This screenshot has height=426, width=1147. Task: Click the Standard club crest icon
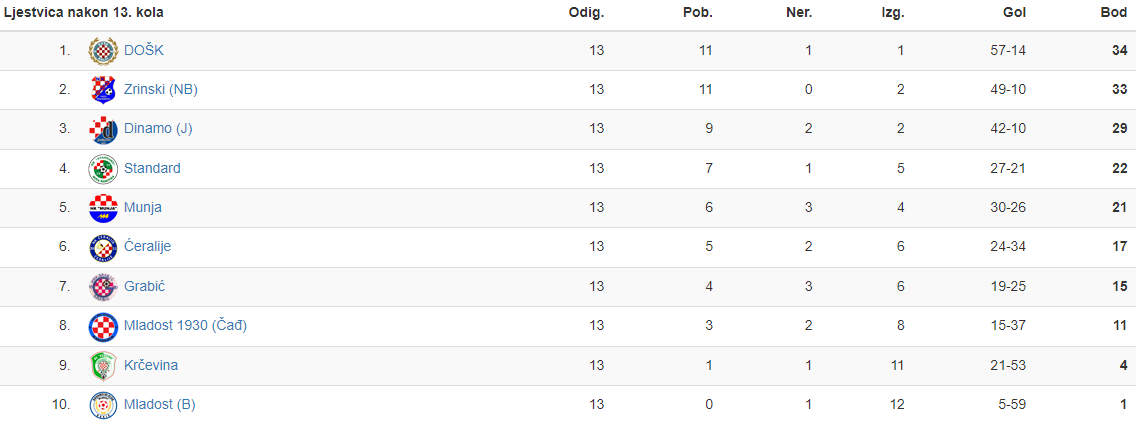coord(103,169)
